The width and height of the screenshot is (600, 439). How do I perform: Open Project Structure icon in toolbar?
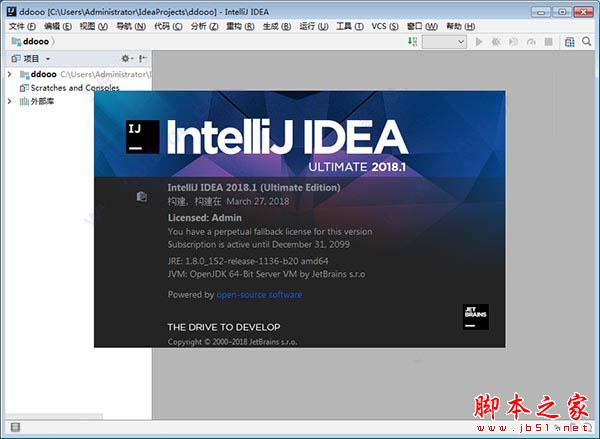coord(569,41)
